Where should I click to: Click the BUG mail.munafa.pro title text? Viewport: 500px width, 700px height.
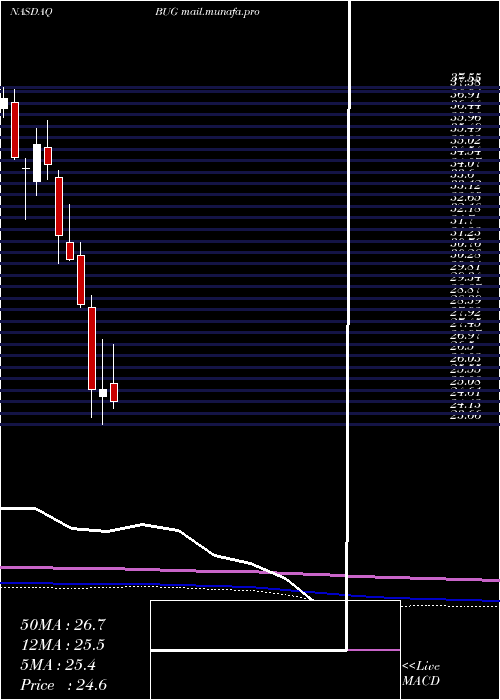208,12
